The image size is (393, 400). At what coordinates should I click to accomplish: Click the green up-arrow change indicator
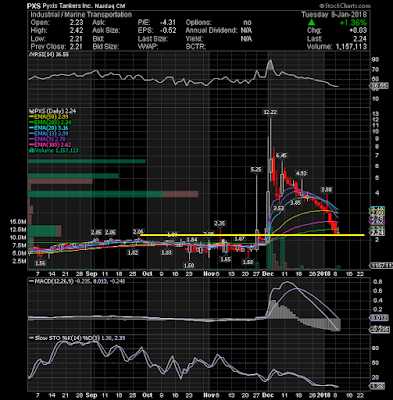coord(311,23)
